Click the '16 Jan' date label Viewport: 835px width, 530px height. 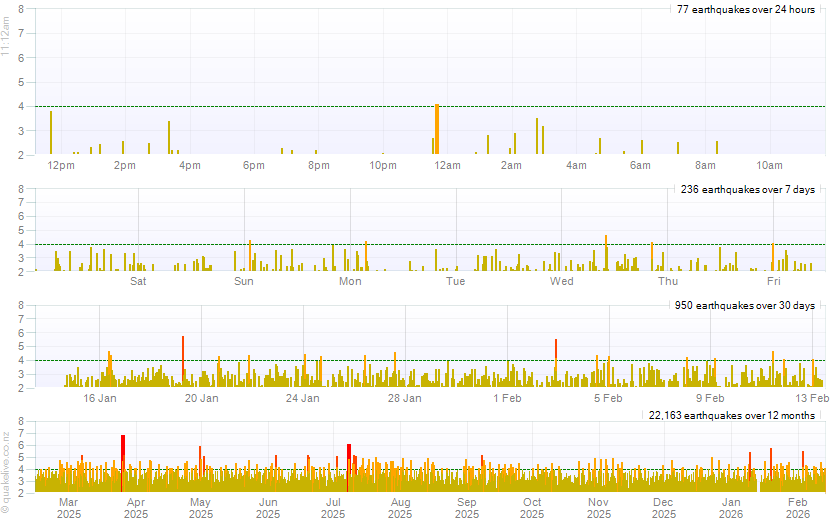click(x=100, y=398)
